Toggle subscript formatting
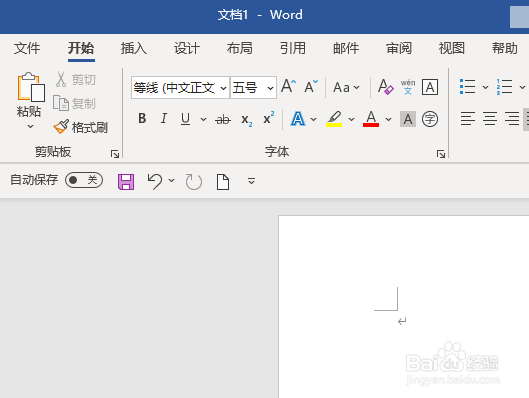529x398 pixels. 247,119
